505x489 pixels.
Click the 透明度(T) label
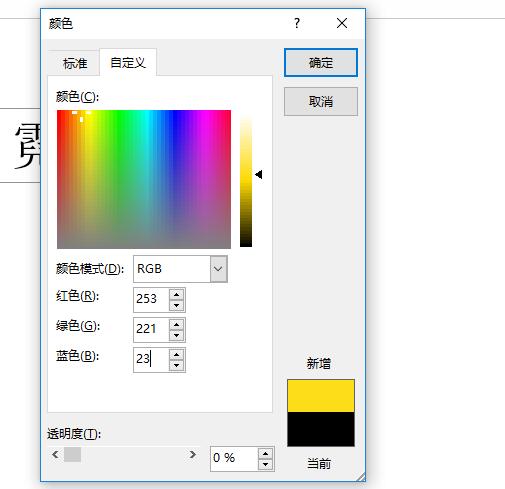[x=74, y=434]
